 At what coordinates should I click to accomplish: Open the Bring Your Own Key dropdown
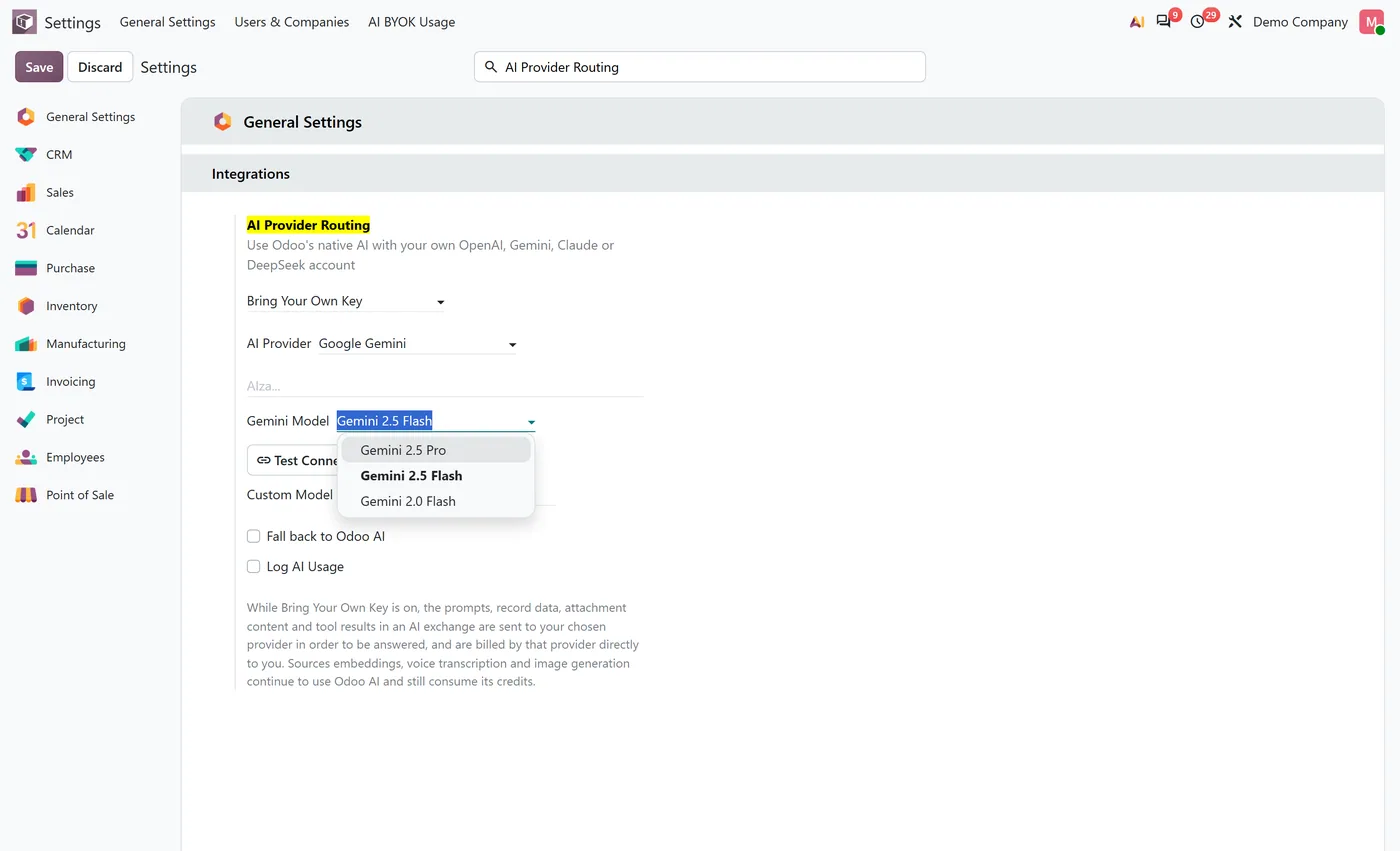(x=346, y=301)
